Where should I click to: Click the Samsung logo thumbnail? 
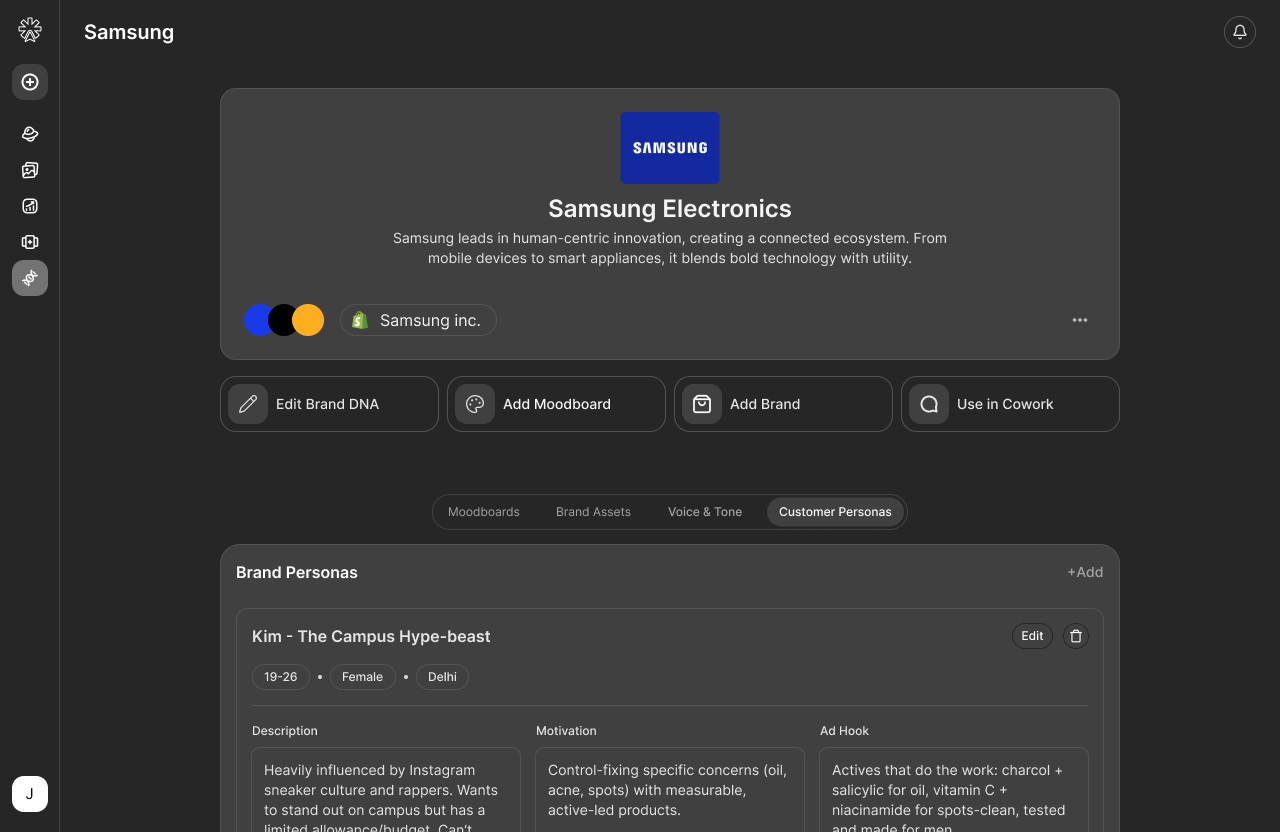670,148
